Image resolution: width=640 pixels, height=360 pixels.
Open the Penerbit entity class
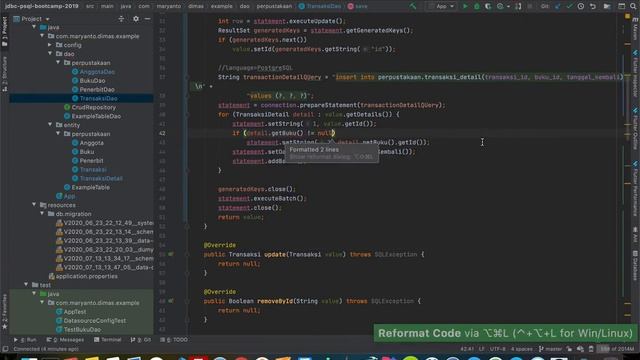click(88, 161)
